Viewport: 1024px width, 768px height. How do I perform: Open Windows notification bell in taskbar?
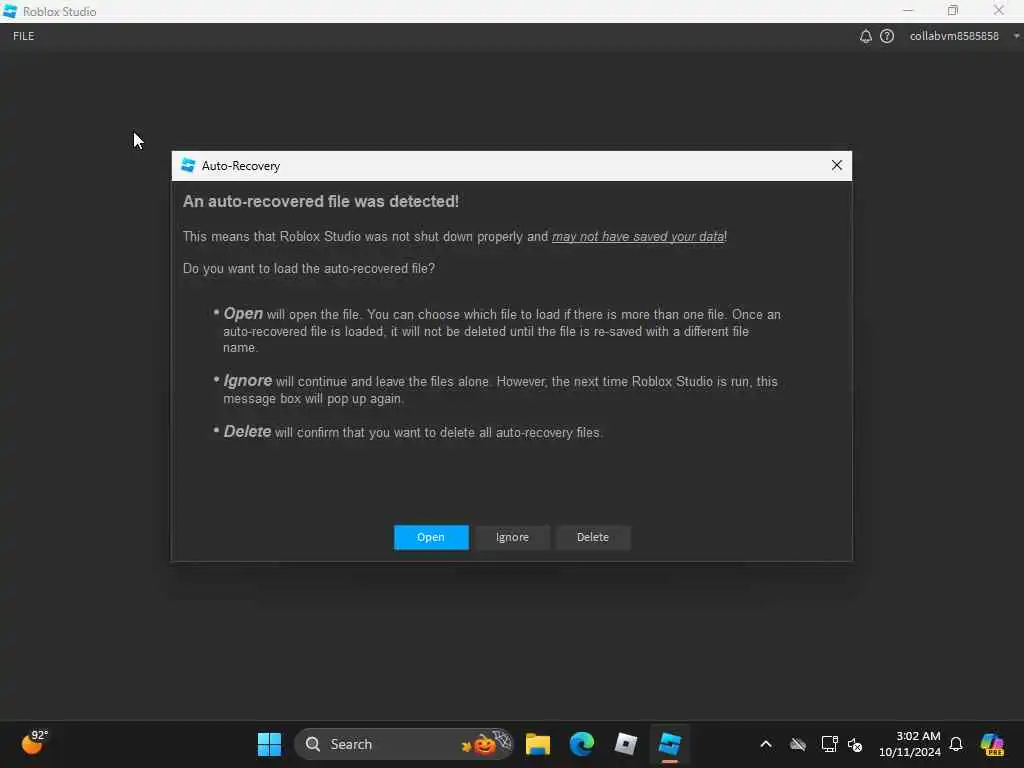[x=955, y=744]
